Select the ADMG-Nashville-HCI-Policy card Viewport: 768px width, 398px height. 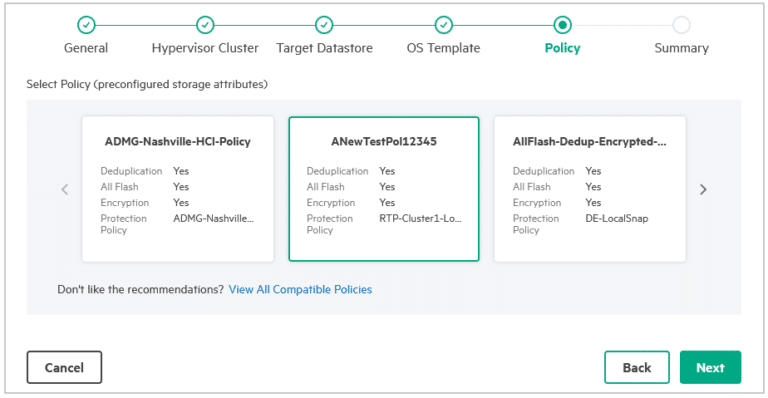pos(178,189)
